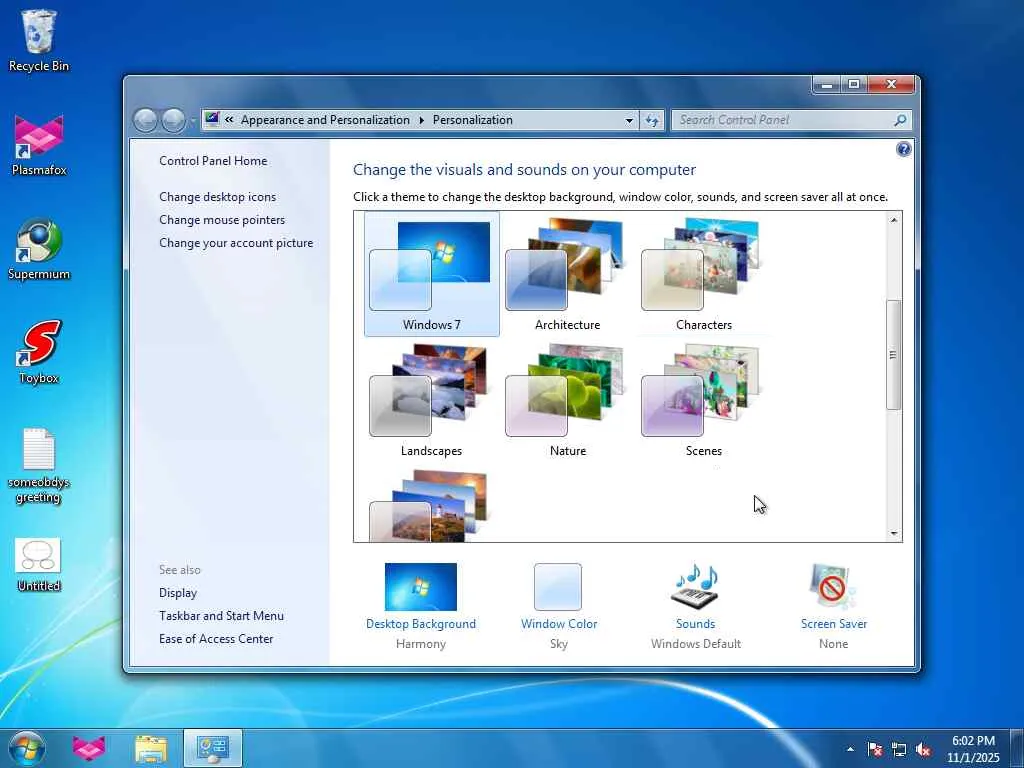This screenshot has height=768, width=1024.
Task: Open Change your account picture link
Action: (x=236, y=243)
